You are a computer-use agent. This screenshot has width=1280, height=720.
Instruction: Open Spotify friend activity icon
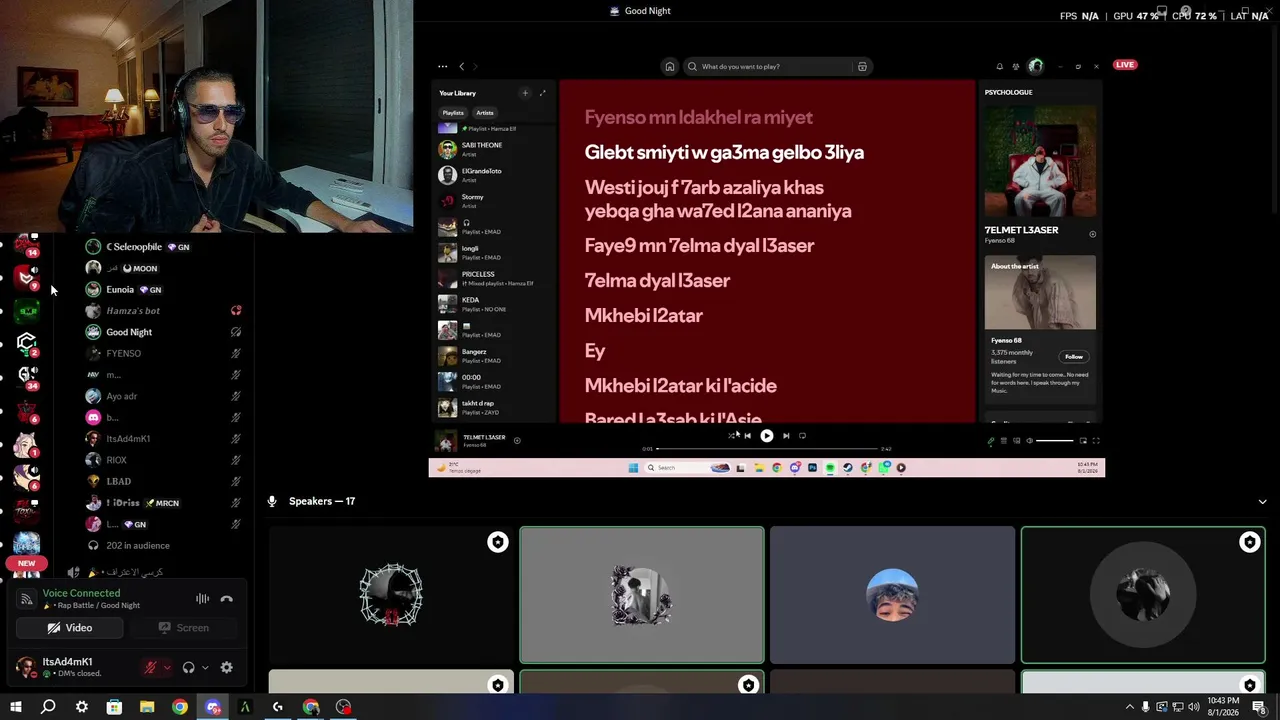point(1016,67)
